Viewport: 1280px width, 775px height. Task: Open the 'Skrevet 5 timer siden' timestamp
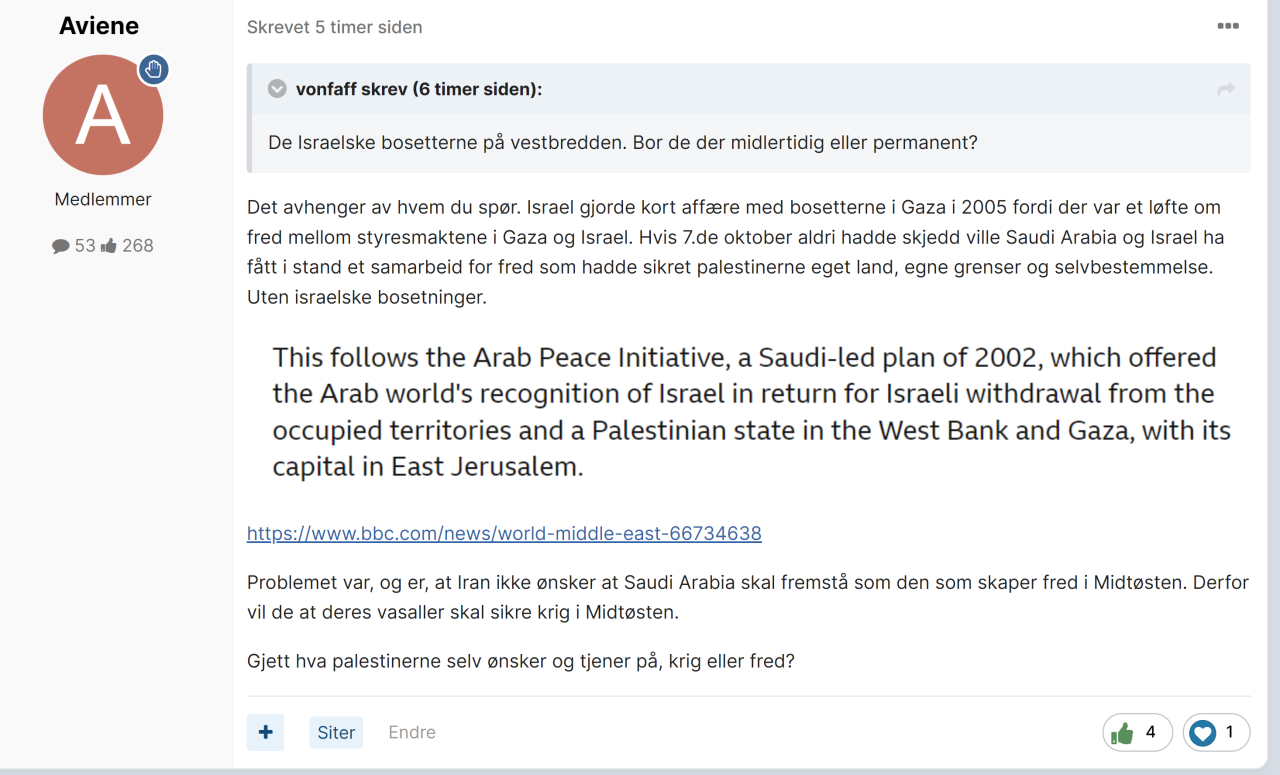(334, 27)
